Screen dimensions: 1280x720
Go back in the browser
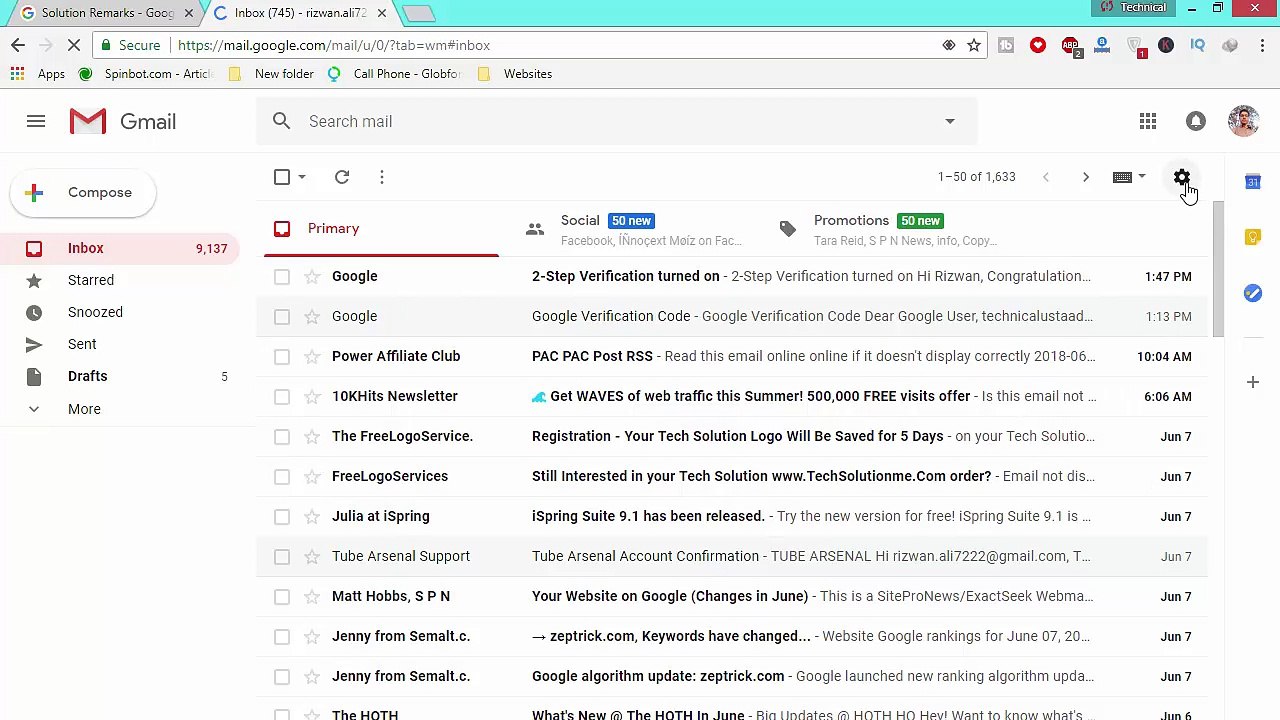click(x=18, y=45)
